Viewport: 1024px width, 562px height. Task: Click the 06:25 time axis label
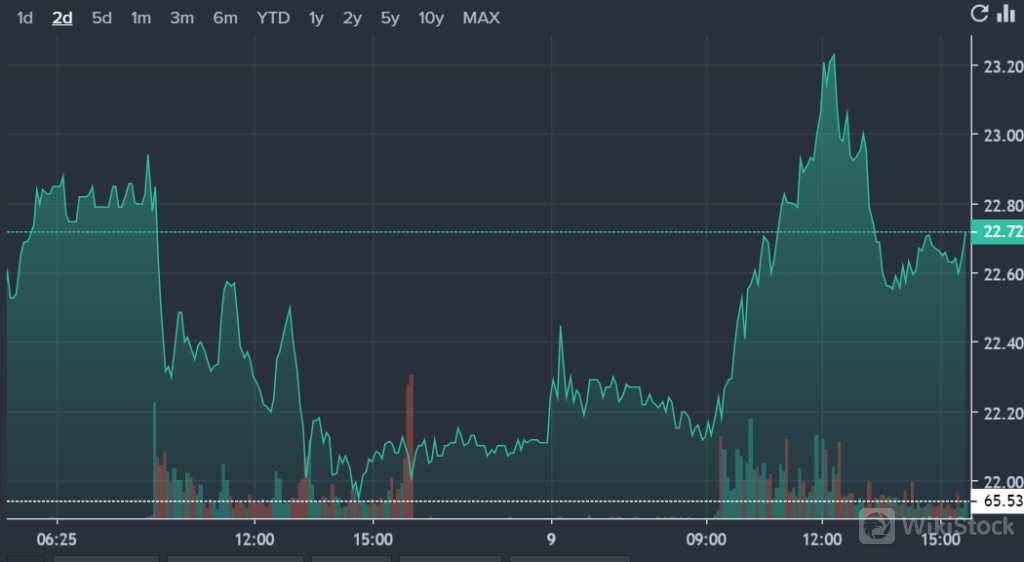click(57, 539)
